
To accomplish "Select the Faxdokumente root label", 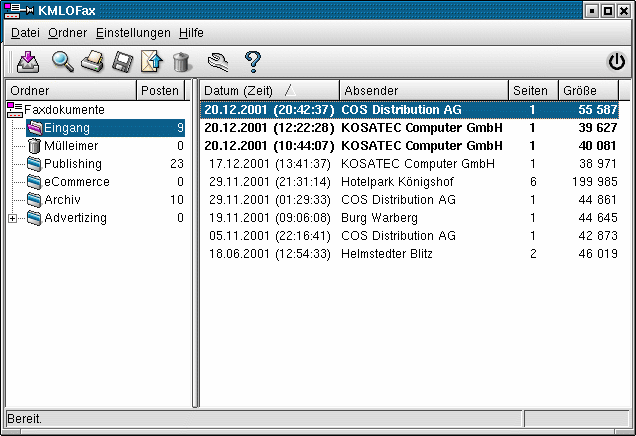I will 64,110.
